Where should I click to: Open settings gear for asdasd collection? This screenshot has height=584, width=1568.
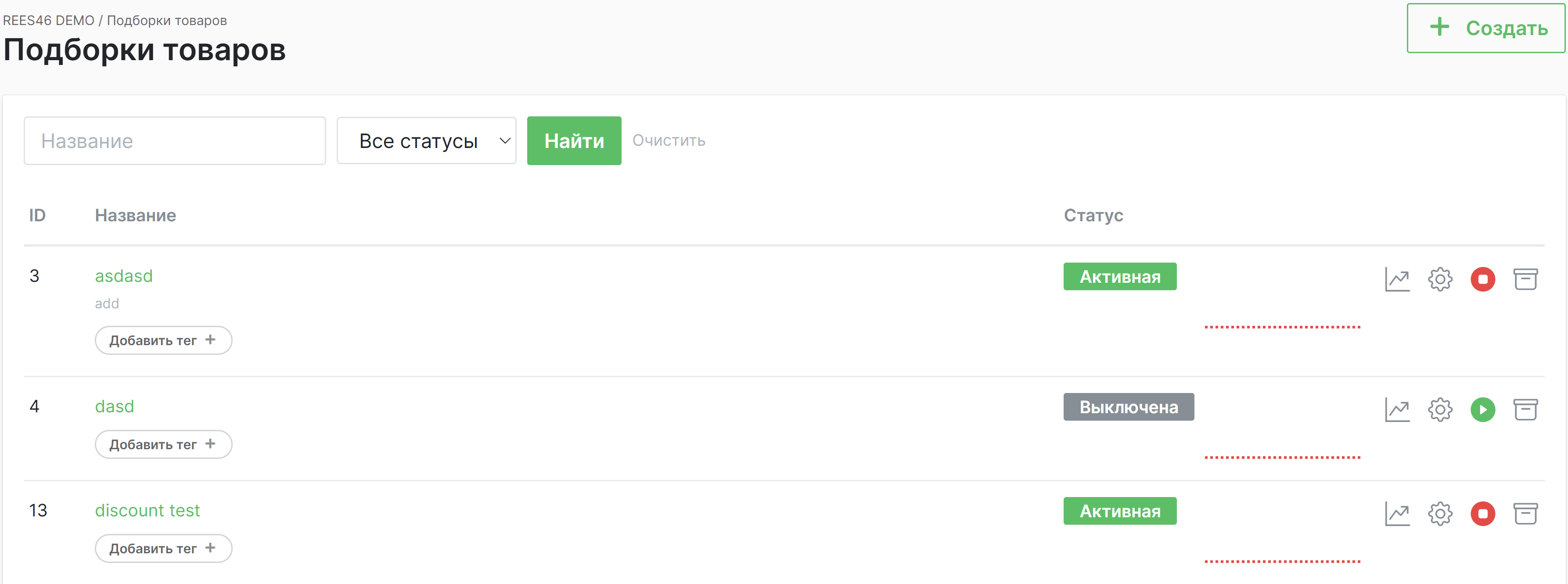click(1439, 280)
